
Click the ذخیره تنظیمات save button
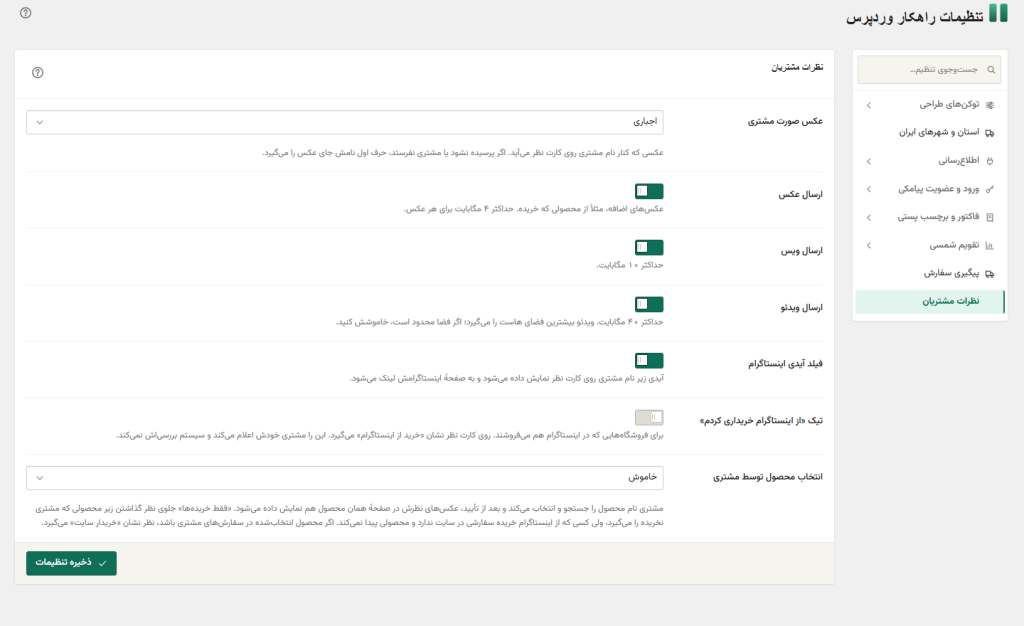[71, 563]
